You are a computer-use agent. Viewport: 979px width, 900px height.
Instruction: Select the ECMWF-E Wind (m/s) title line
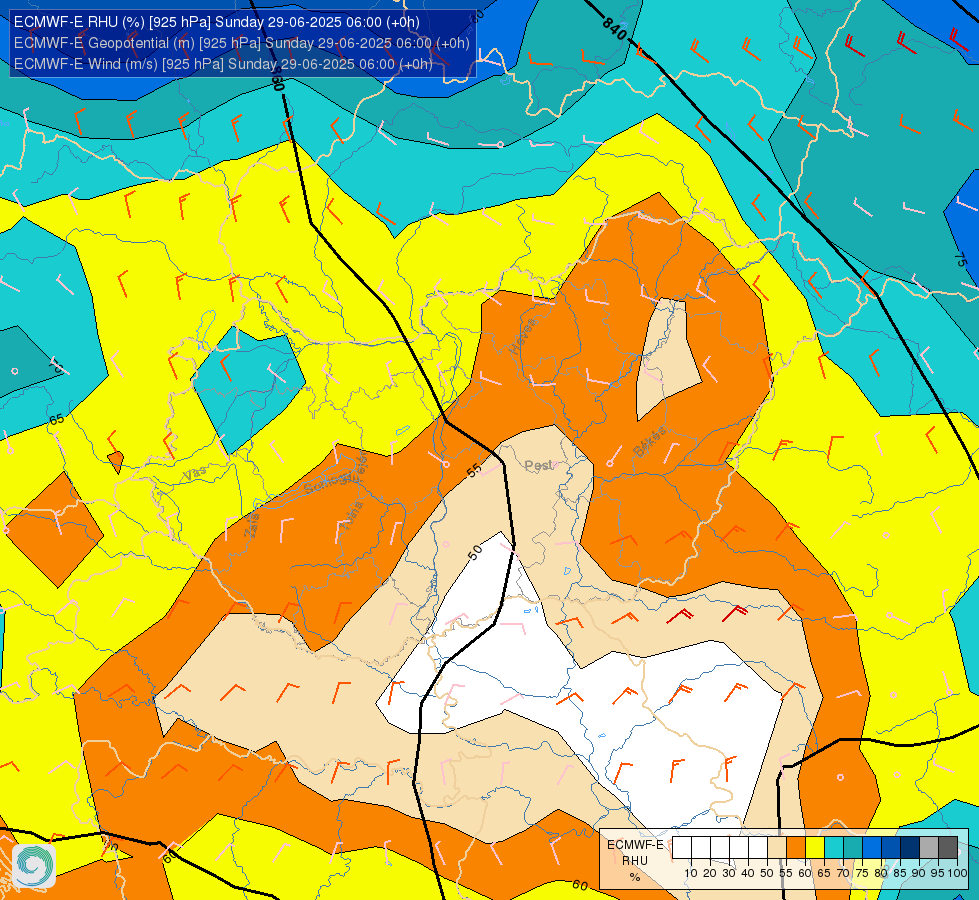tap(223, 64)
